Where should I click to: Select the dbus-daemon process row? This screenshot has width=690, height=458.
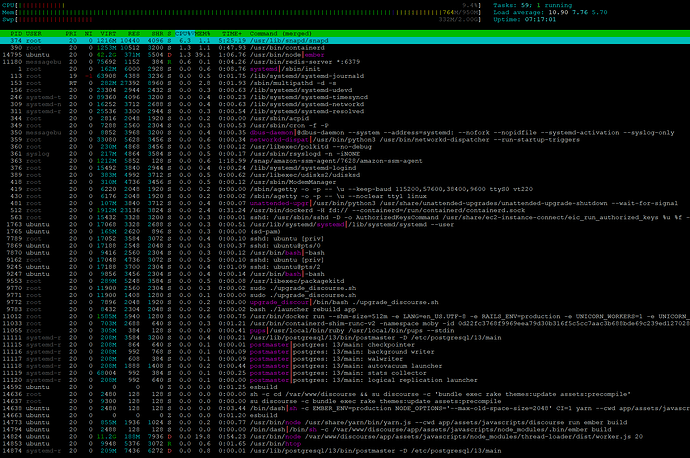(x=345, y=132)
